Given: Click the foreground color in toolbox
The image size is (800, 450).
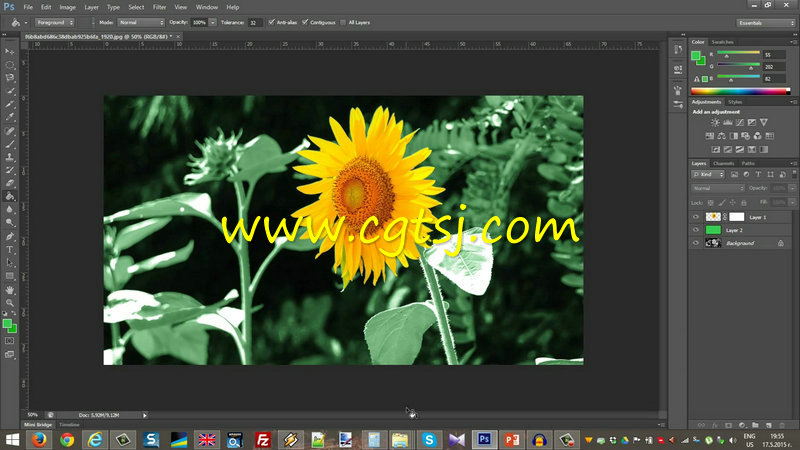Looking at the screenshot, I should 7,324.
